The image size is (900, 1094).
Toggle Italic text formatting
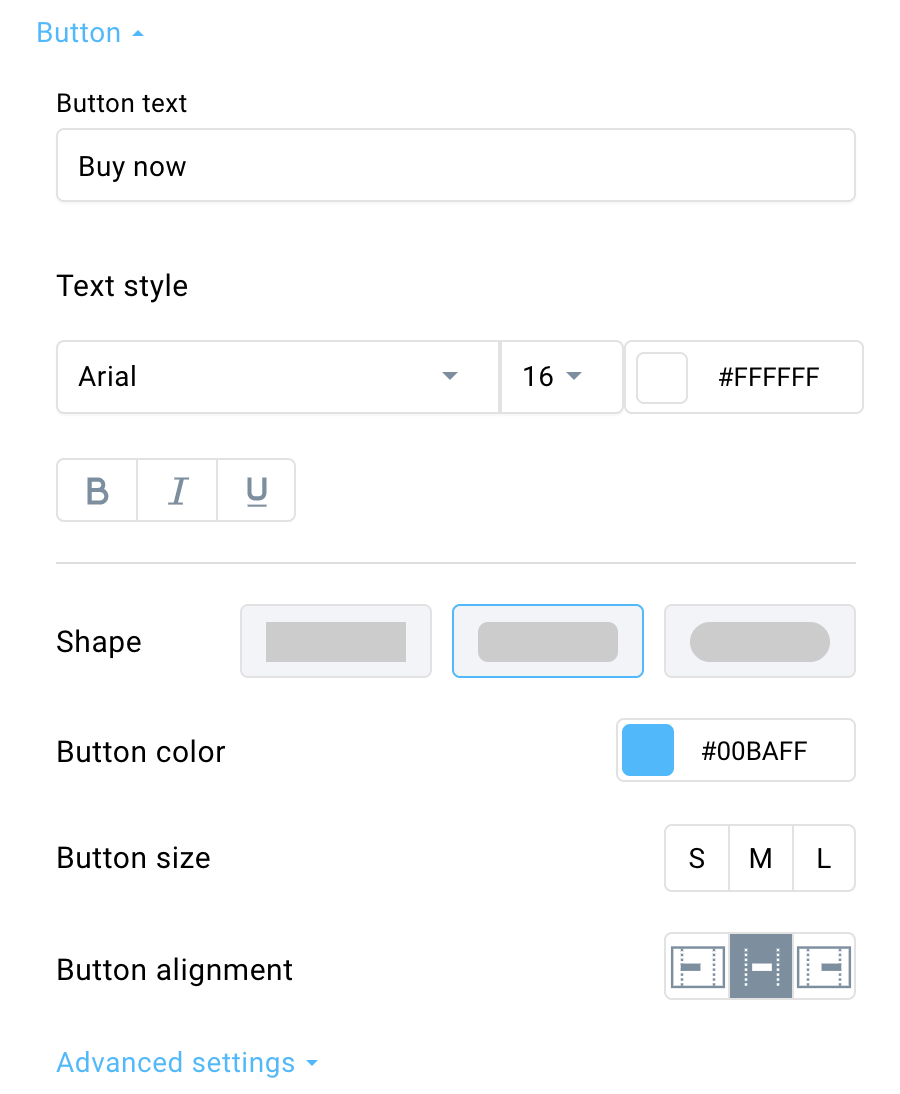point(177,490)
